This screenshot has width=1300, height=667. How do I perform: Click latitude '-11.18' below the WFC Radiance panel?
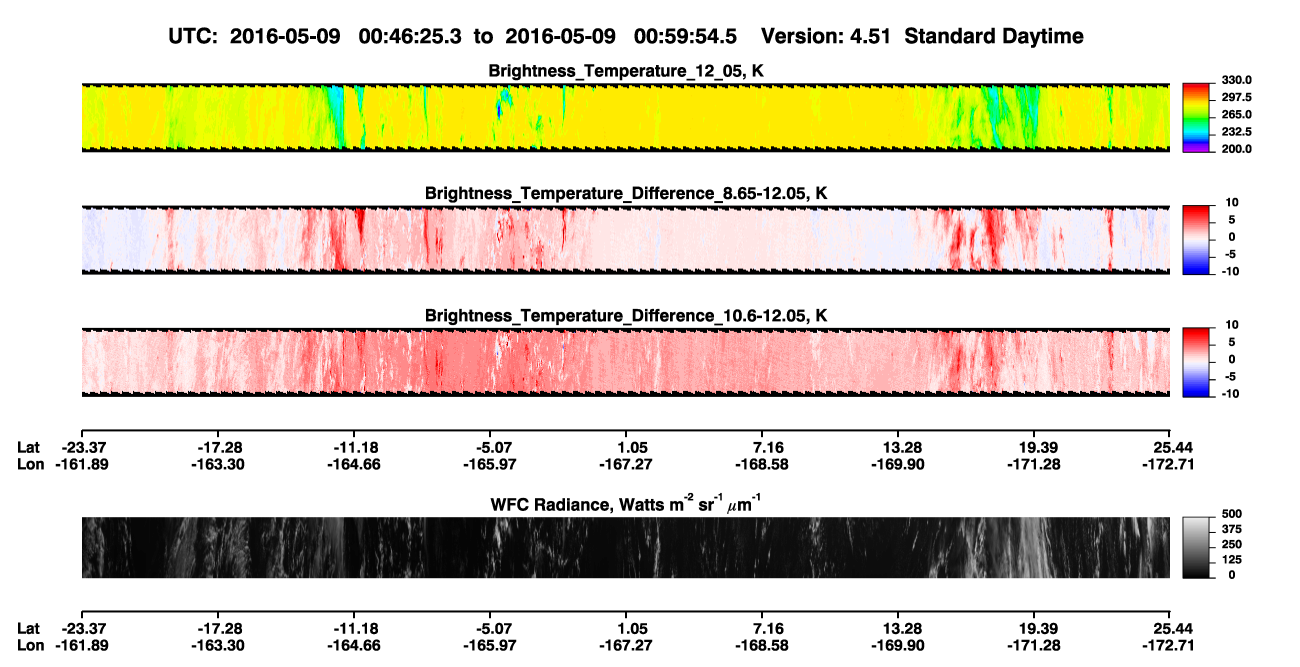356,628
